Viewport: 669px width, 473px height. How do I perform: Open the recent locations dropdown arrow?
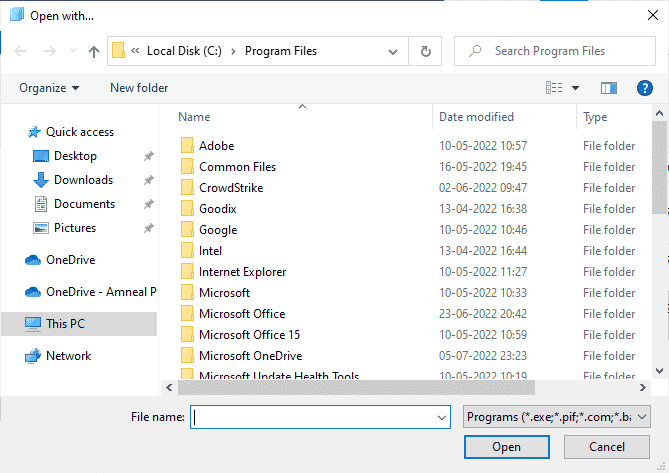pos(73,51)
